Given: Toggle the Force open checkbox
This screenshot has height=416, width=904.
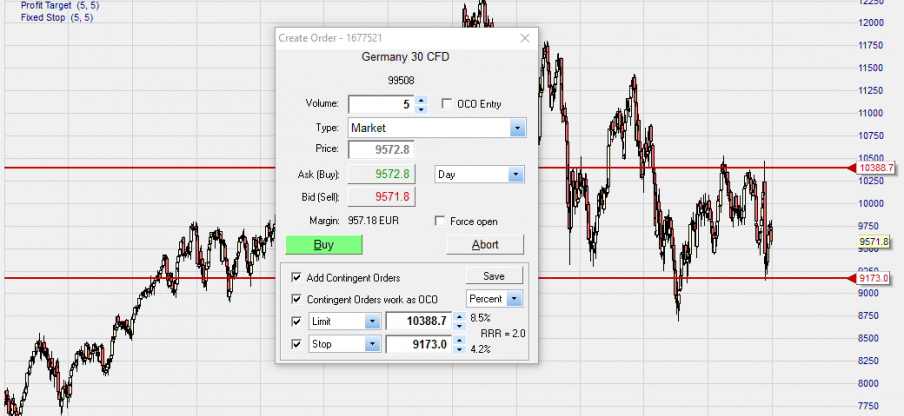Looking at the screenshot, I should [440, 221].
